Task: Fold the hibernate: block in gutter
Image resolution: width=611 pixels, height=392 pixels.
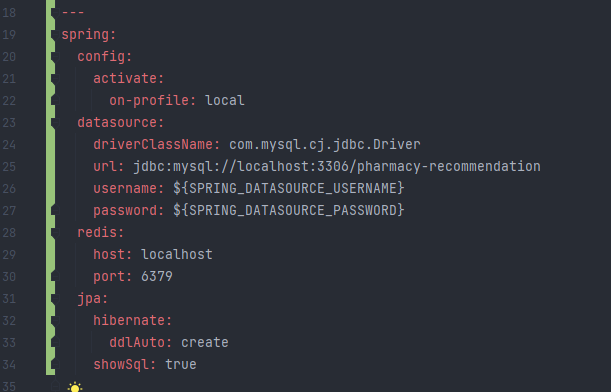Action: (x=55, y=321)
